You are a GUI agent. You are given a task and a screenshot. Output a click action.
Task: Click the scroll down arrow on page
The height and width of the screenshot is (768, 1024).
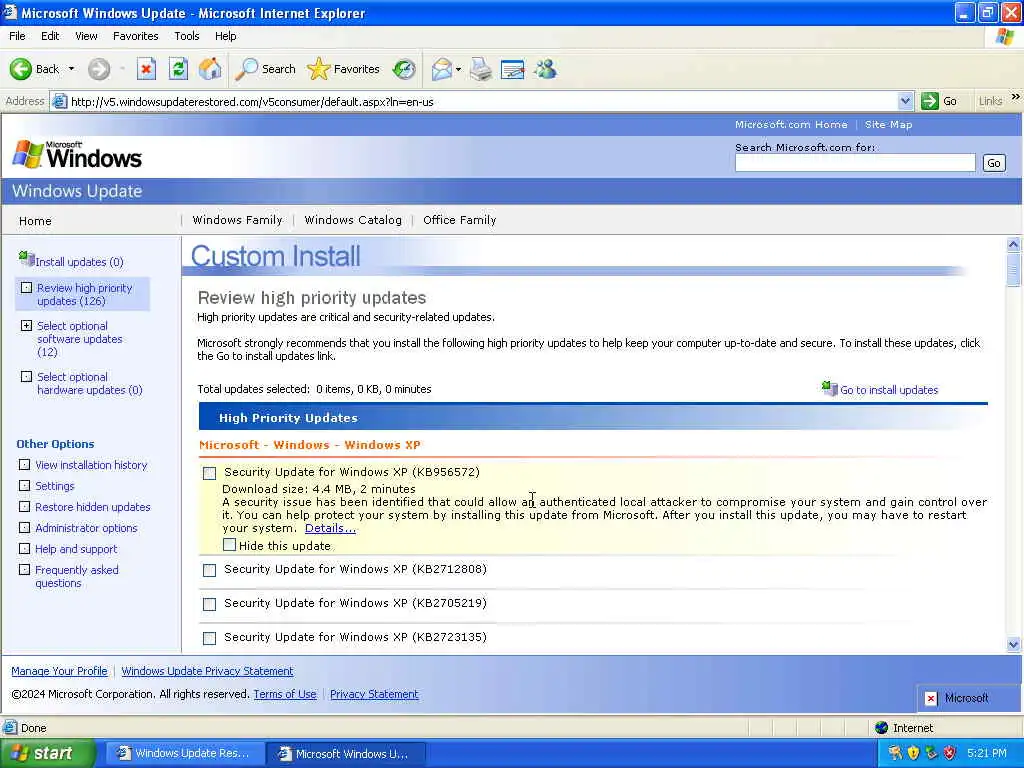pyautogui.click(x=1014, y=645)
